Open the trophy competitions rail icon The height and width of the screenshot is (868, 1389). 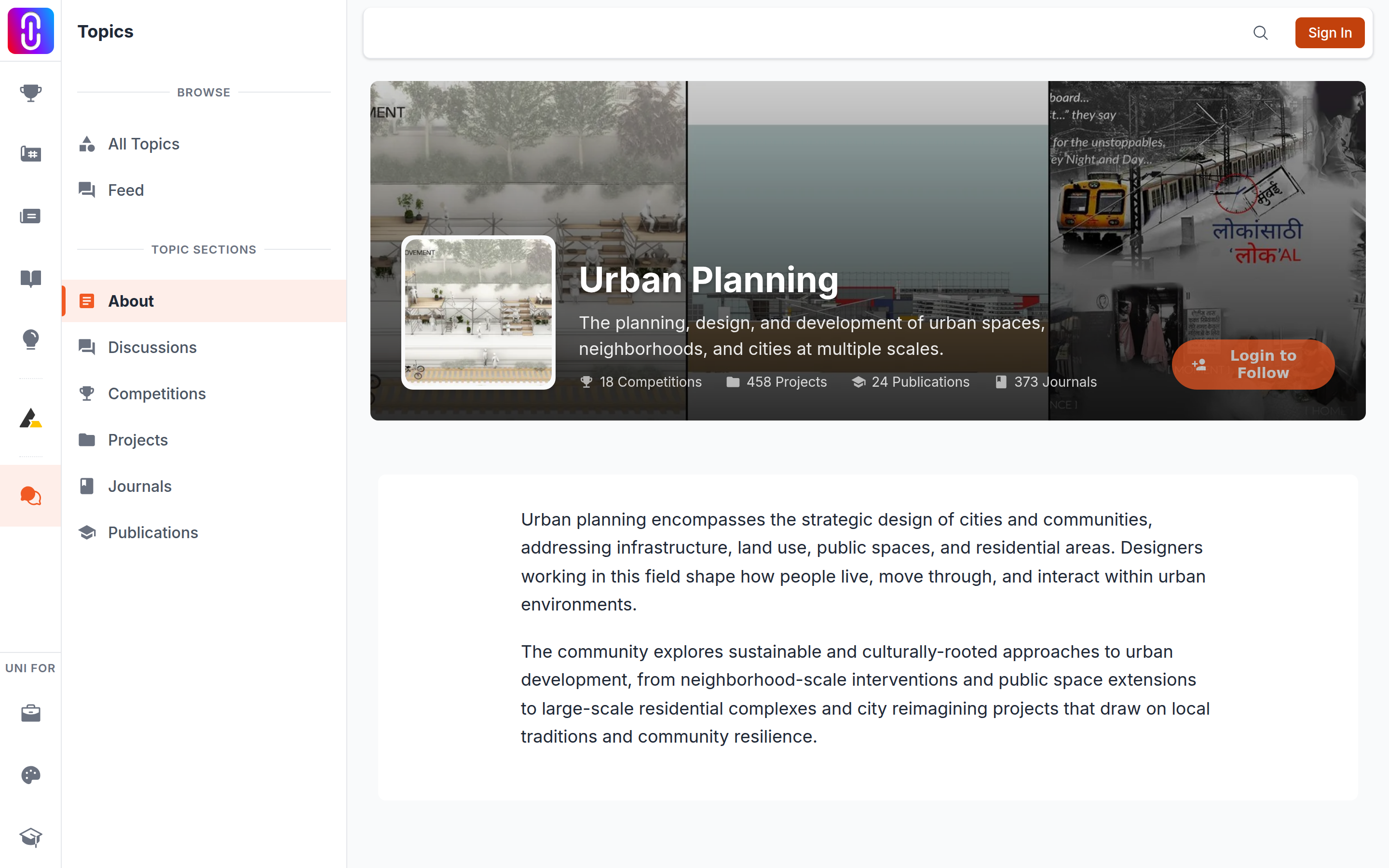(30, 93)
